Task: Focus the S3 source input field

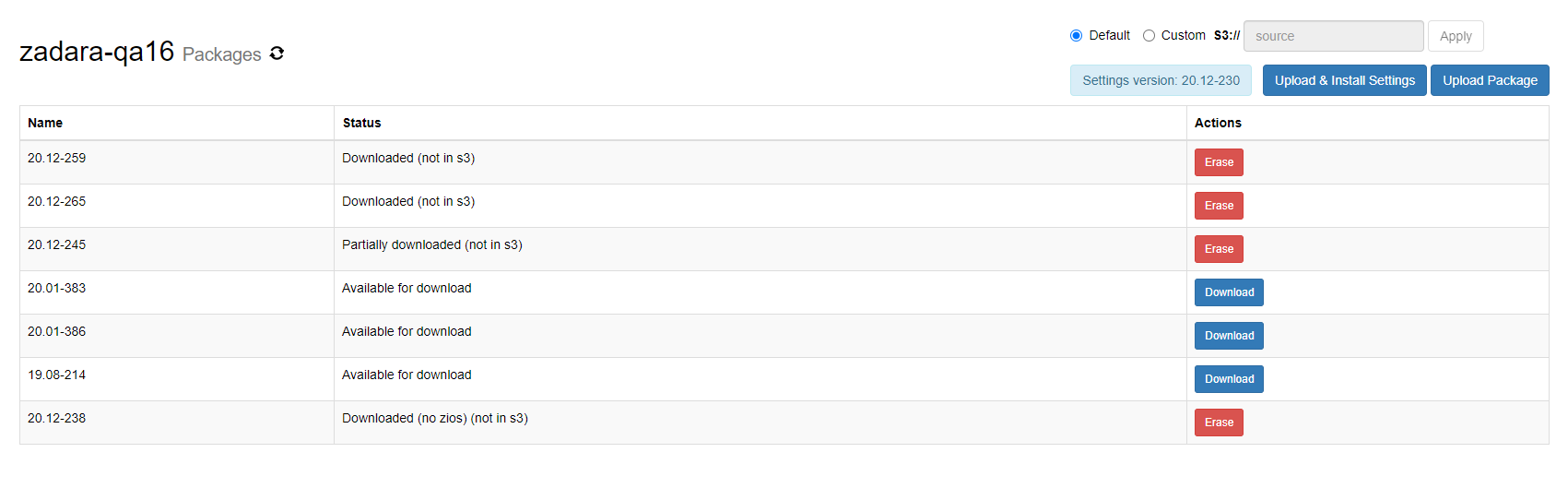Action: pyautogui.click(x=1333, y=36)
